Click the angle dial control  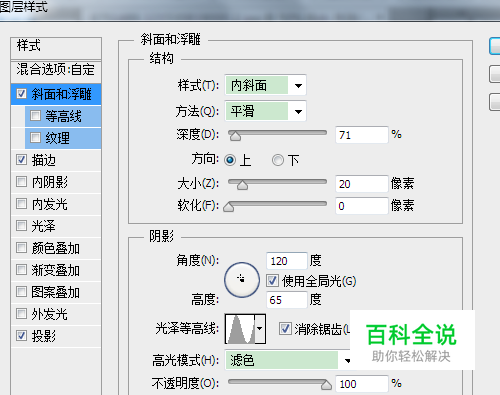click(x=242, y=280)
